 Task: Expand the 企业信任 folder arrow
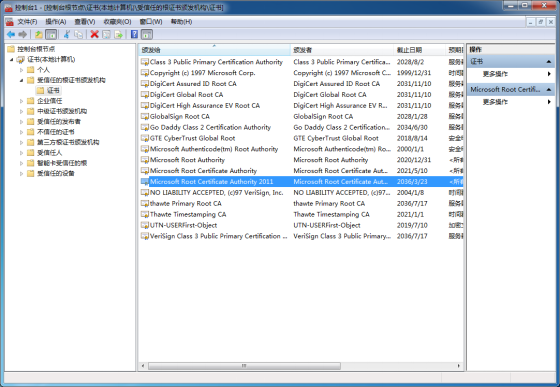[21, 101]
